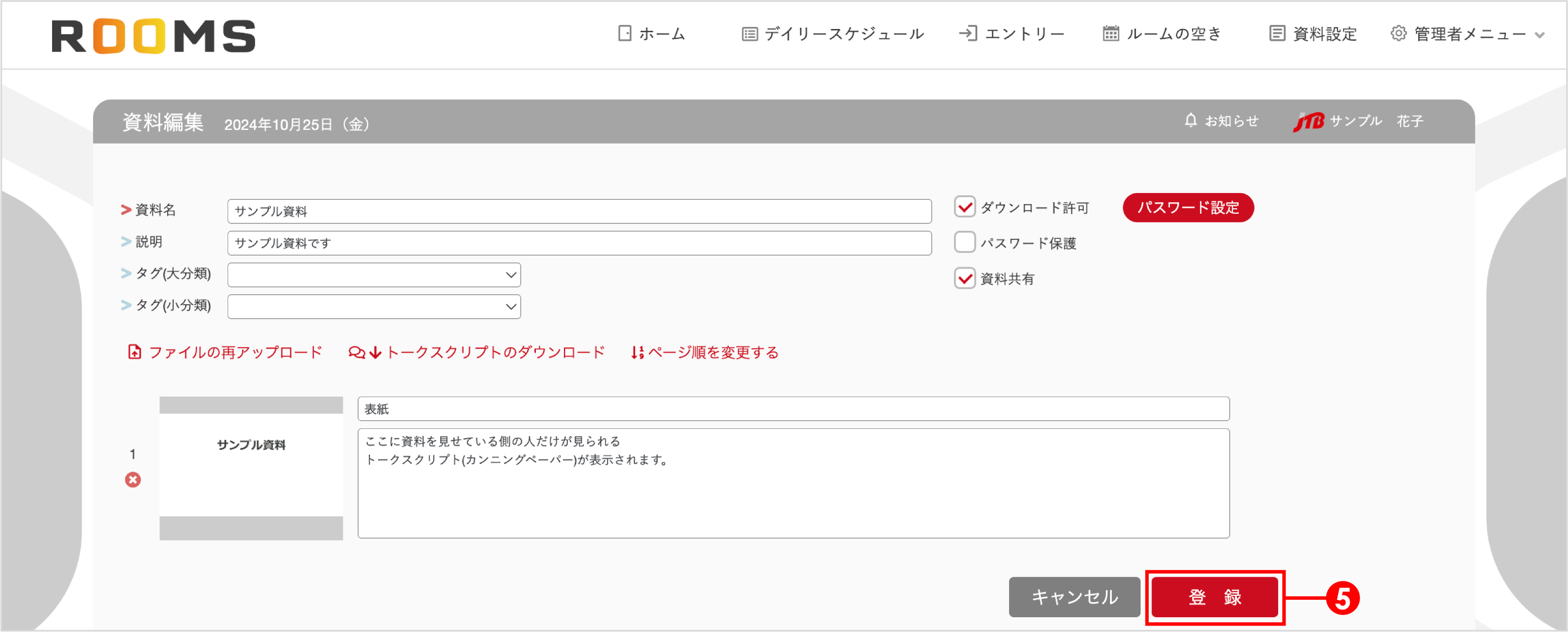The height and width of the screenshot is (632, 1568).
Task: Expand the 管理者メニュー chevron
Action: coord(1541,35)
